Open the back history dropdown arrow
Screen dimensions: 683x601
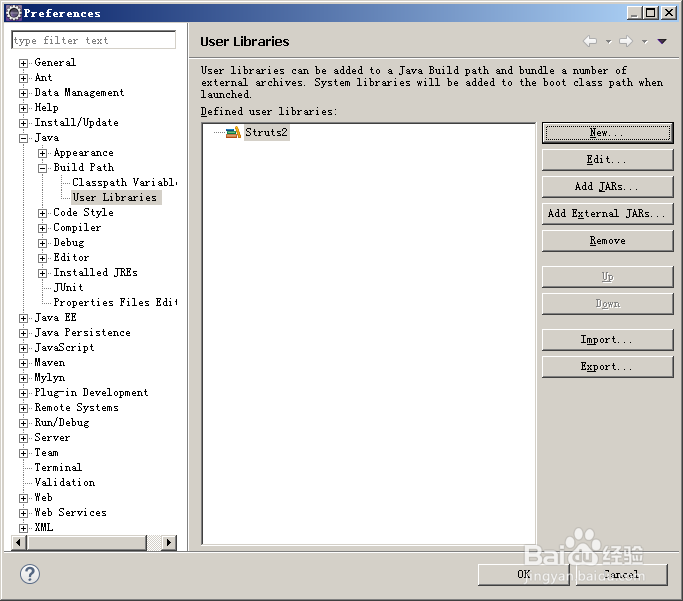(x=609, y=42)
